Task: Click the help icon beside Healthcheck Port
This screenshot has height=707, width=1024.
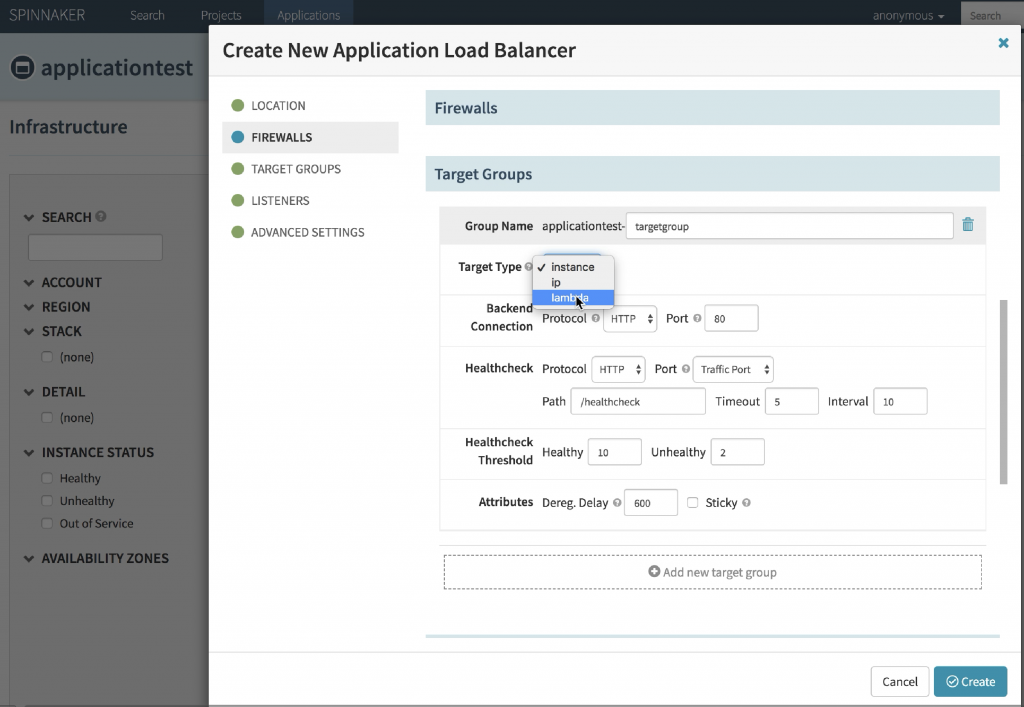Action: click(687, 368)
